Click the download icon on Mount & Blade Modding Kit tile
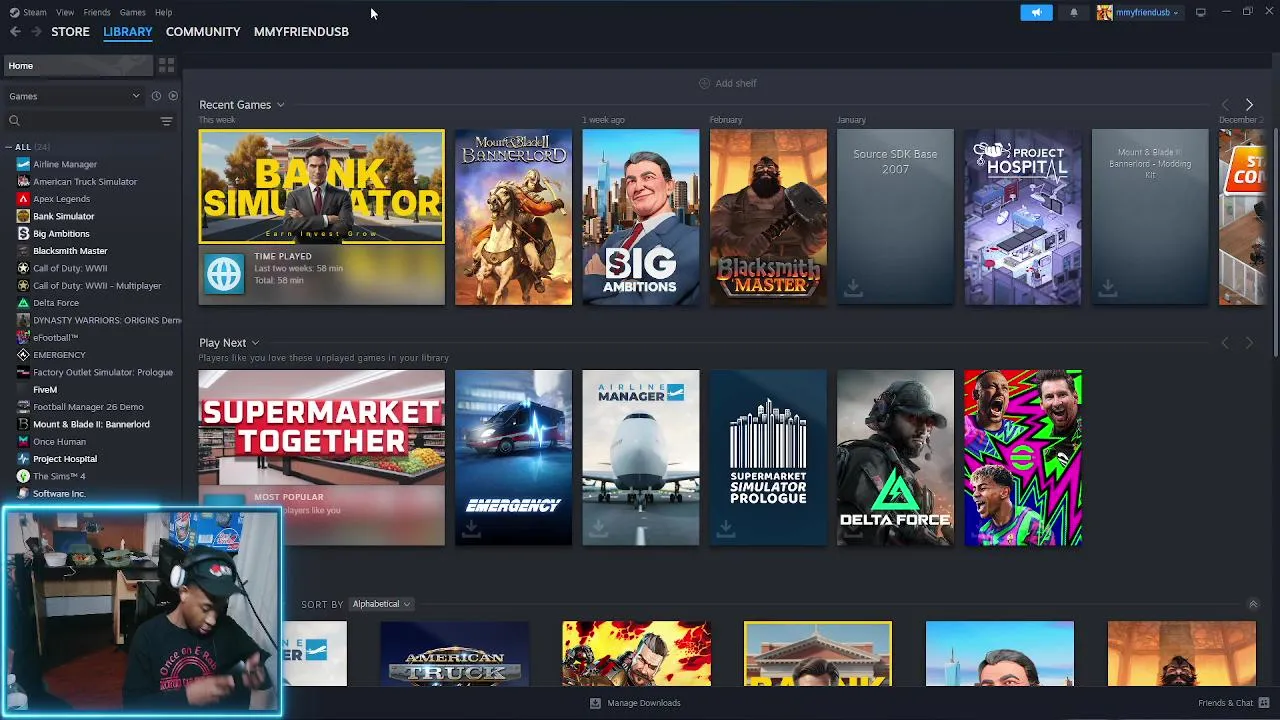The height and width of the screenshot is (720, 1280). point(1108,288)
